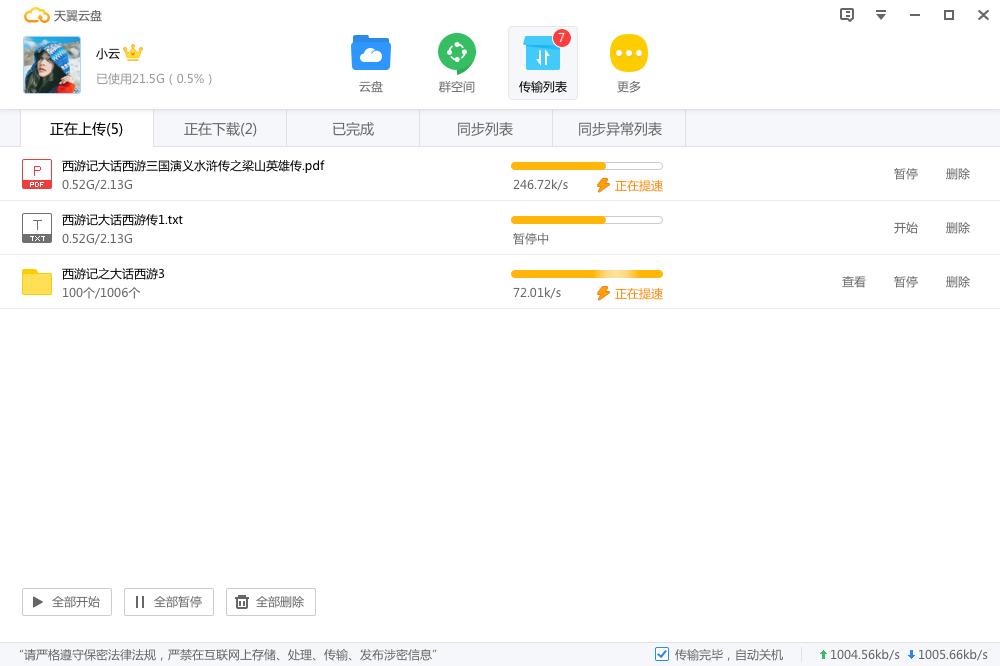Click the TXT file icon
This screenshot has width=1000, height=666.
click(37, 228)
